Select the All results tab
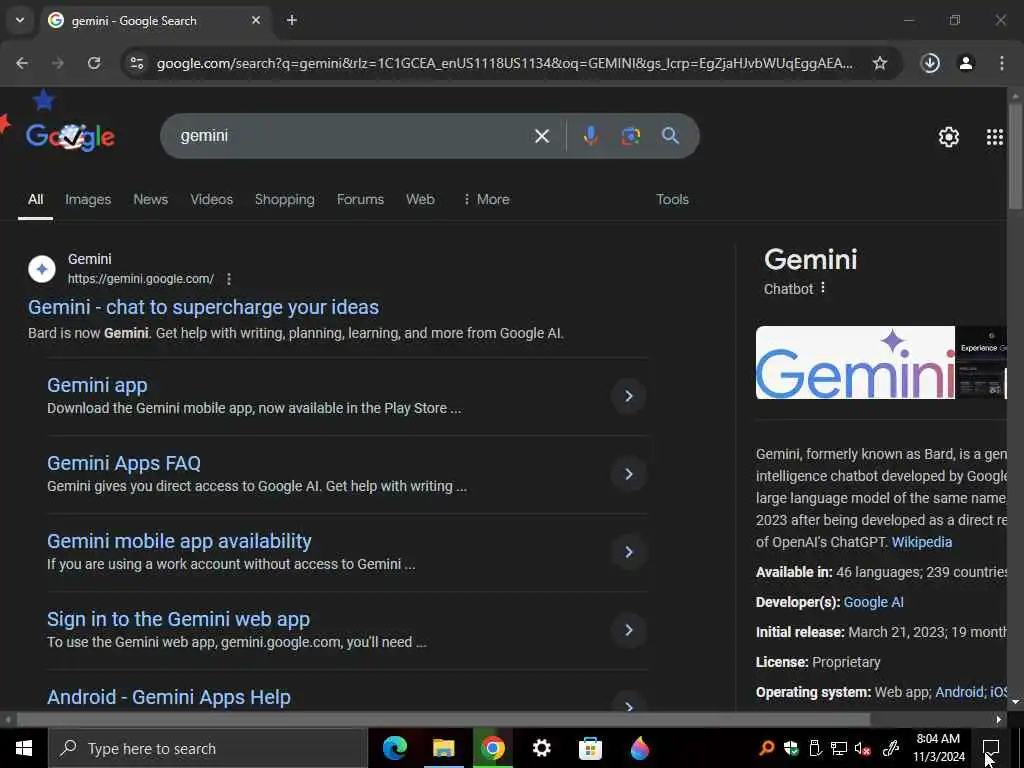The height and width of the screenshot is (768, 1024). point(35,200)
